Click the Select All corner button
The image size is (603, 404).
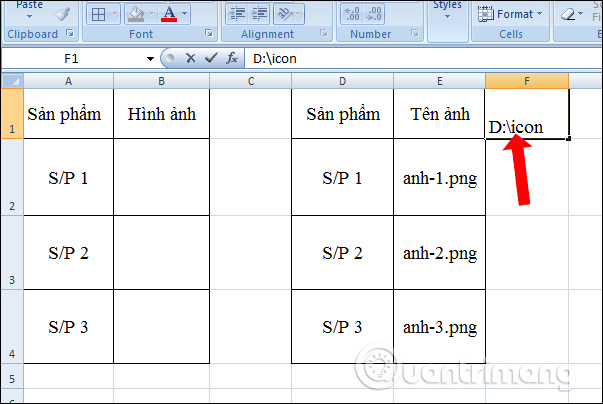click(12, 81)
